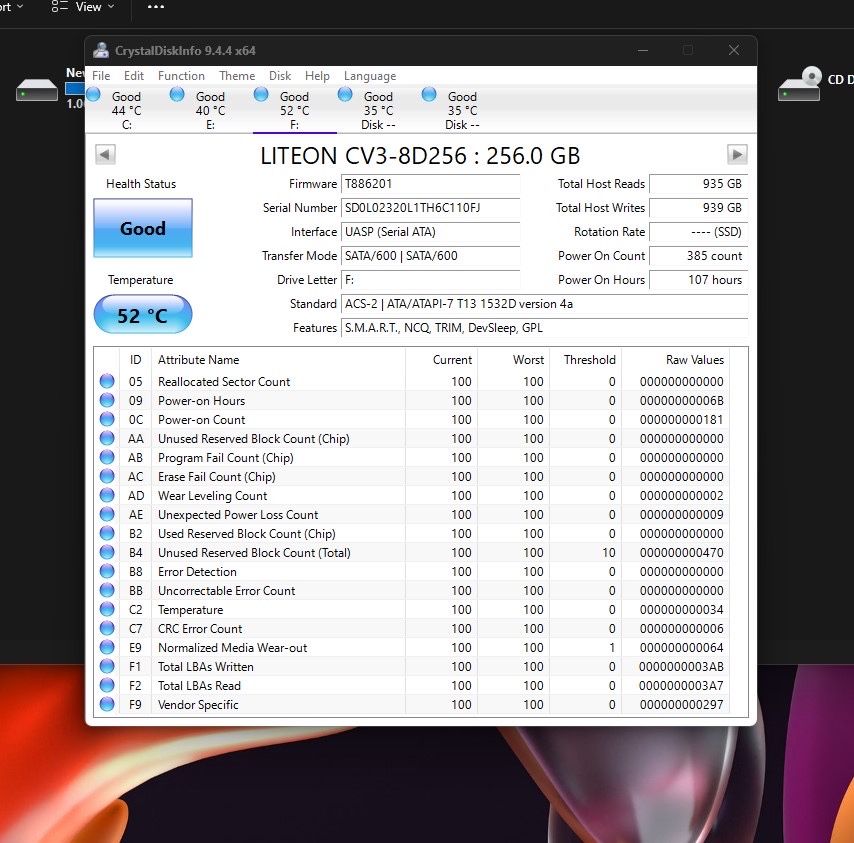Click status orb for Reallocated Sector Count

pos(107,381)
